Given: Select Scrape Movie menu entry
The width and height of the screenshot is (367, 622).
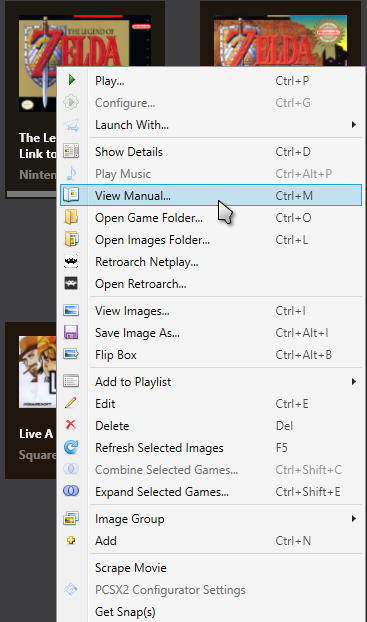Looking at the screenshot, I should 211,568.
